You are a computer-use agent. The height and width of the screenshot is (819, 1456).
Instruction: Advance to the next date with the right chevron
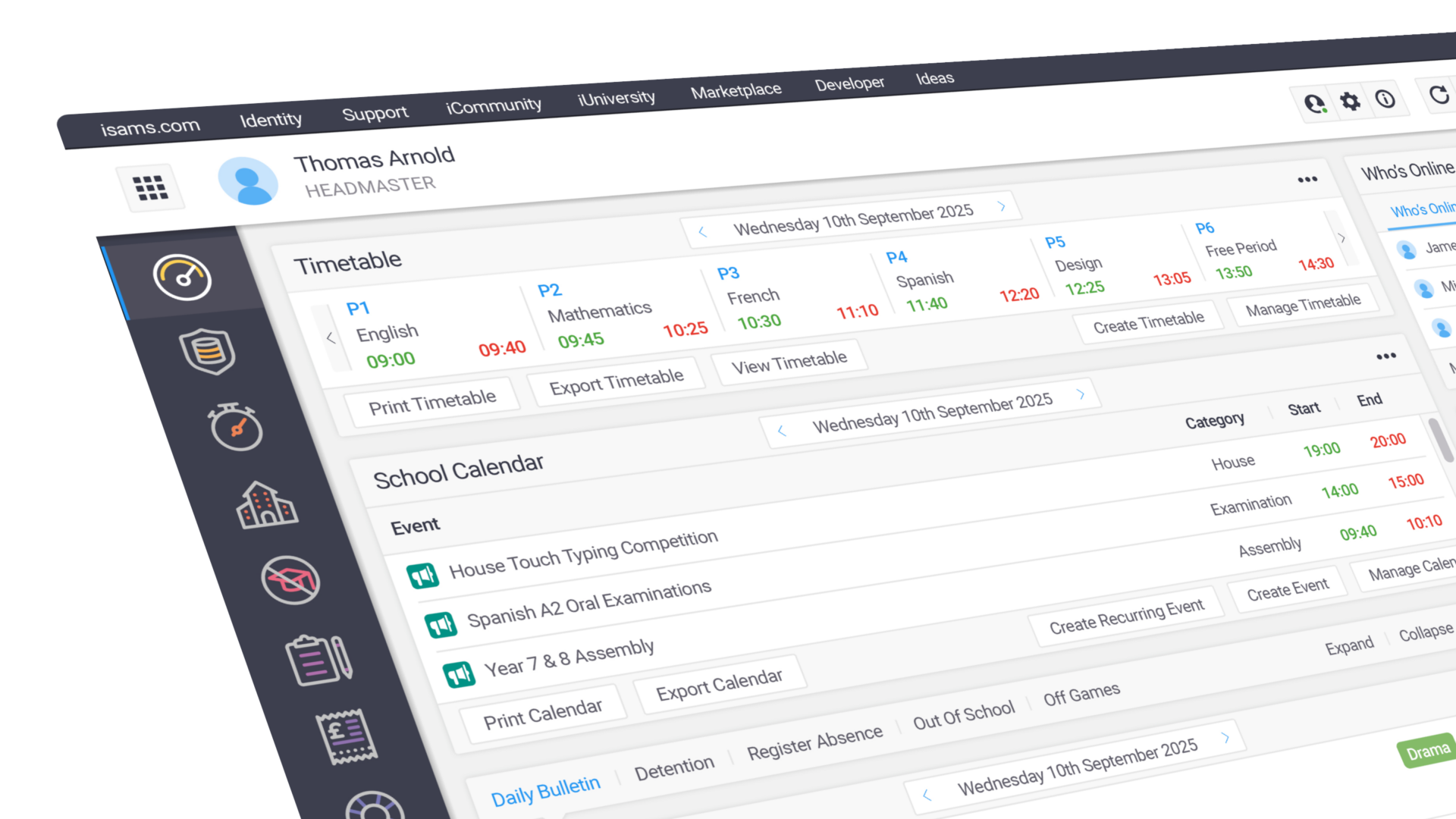(x=1001, y=206)
